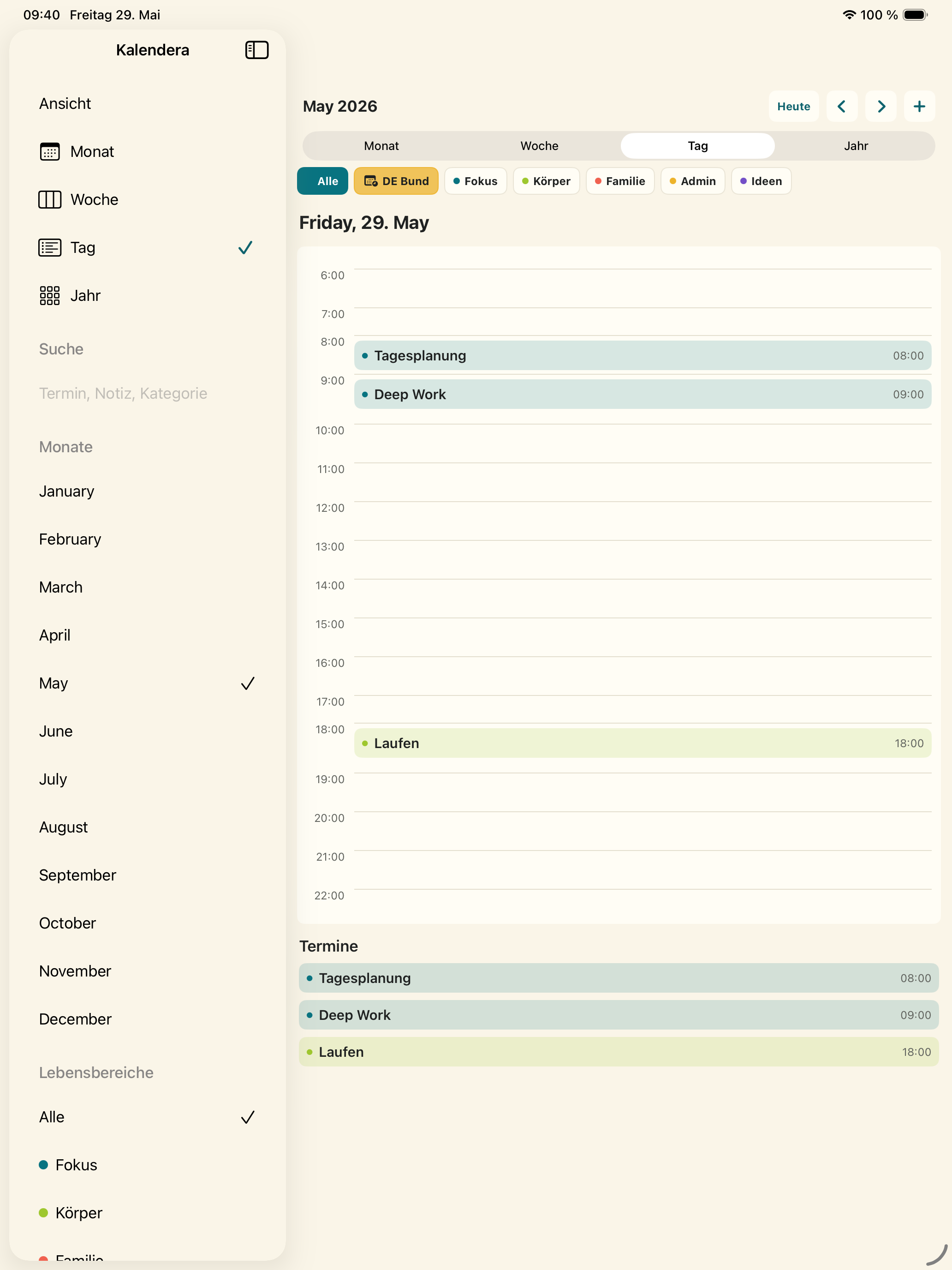Tap the 09:40 clock in status bar

pos(42,15)
